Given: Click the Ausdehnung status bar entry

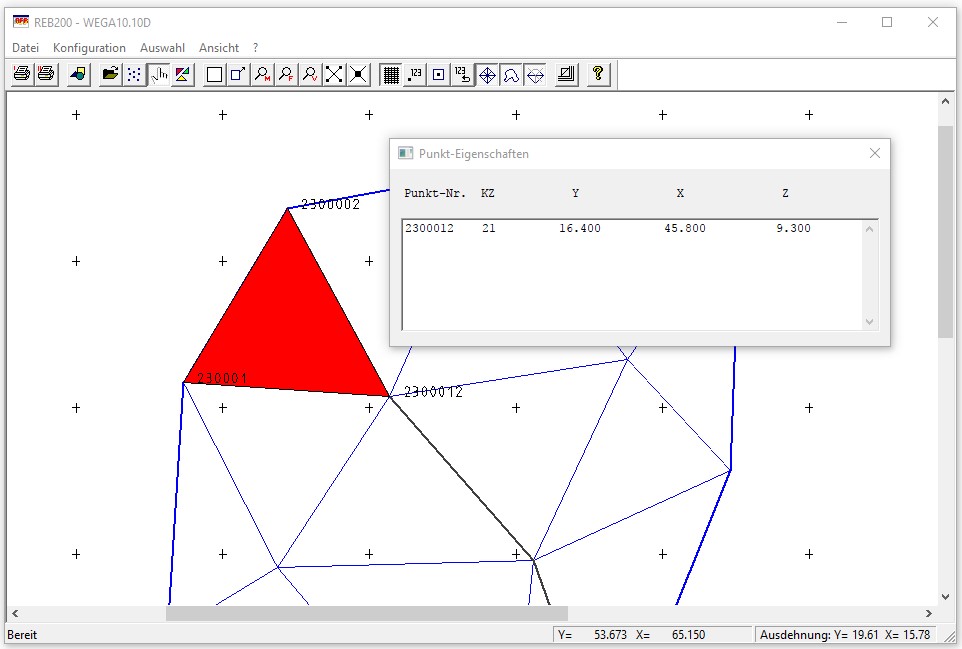Looking at the screenshot, I should tap(845, 635).
